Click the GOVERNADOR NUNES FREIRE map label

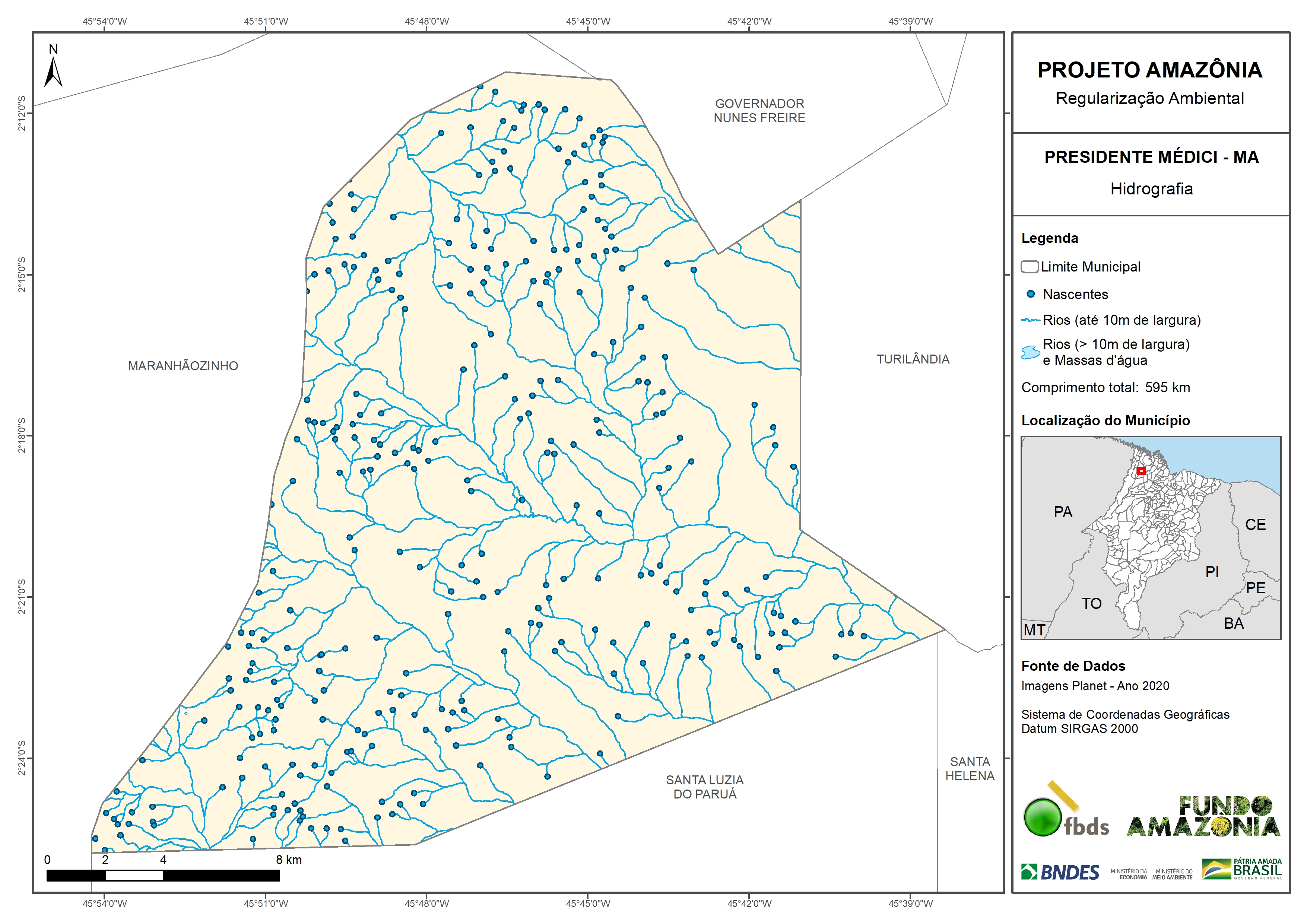[759, 111]
